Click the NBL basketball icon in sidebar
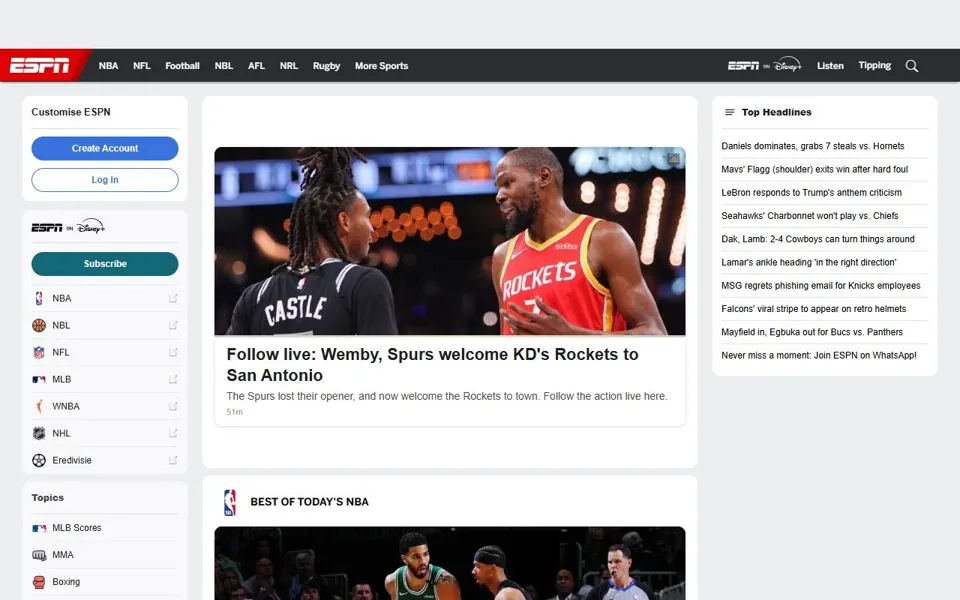The image size is (960, 600). click(39, 325)
